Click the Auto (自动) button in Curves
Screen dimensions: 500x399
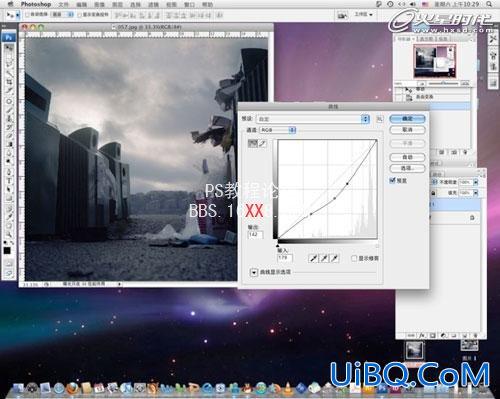(407, 157)
